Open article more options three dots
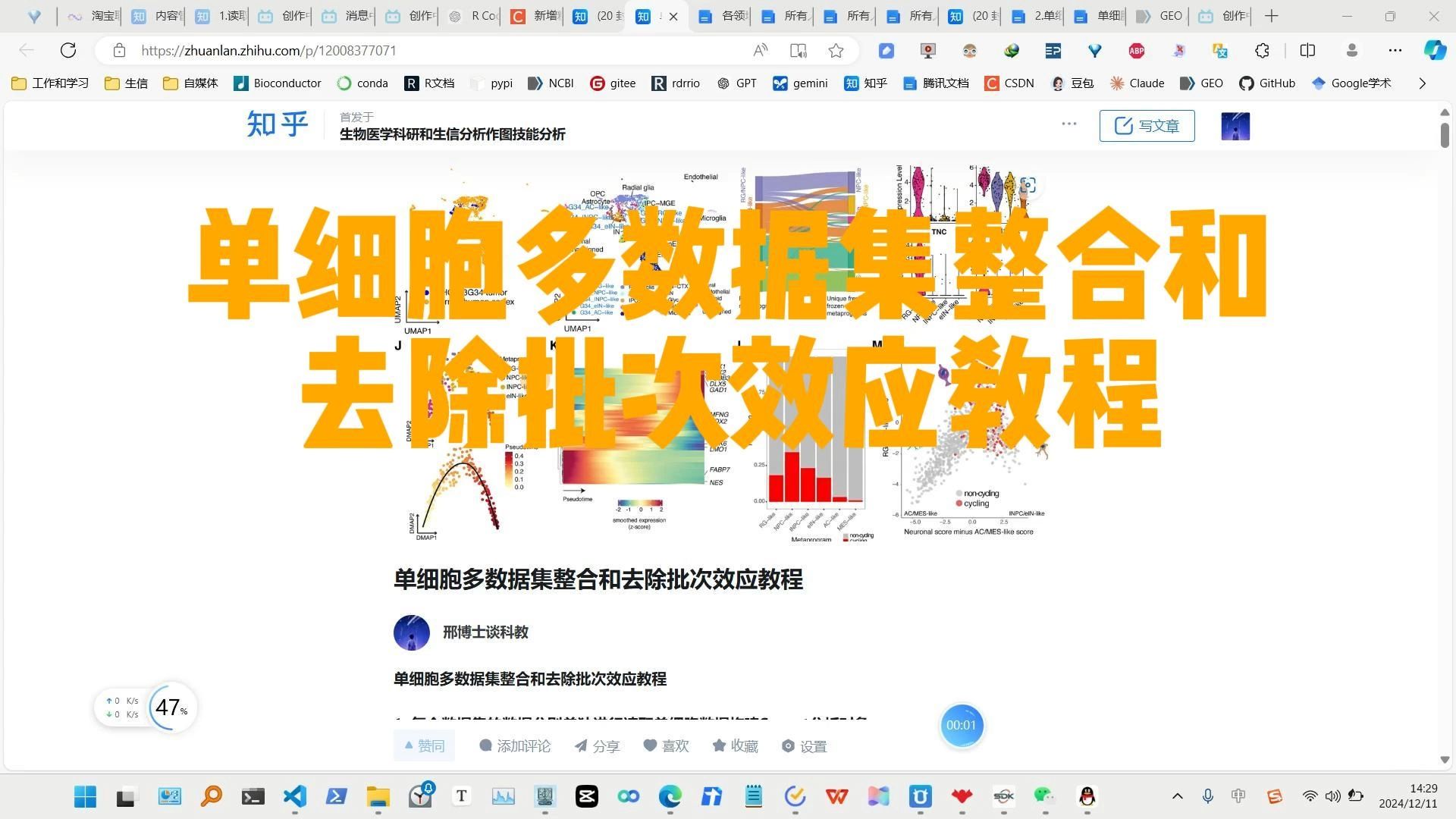This screenshot has width=1456, height=819. tap(1068, 124)
